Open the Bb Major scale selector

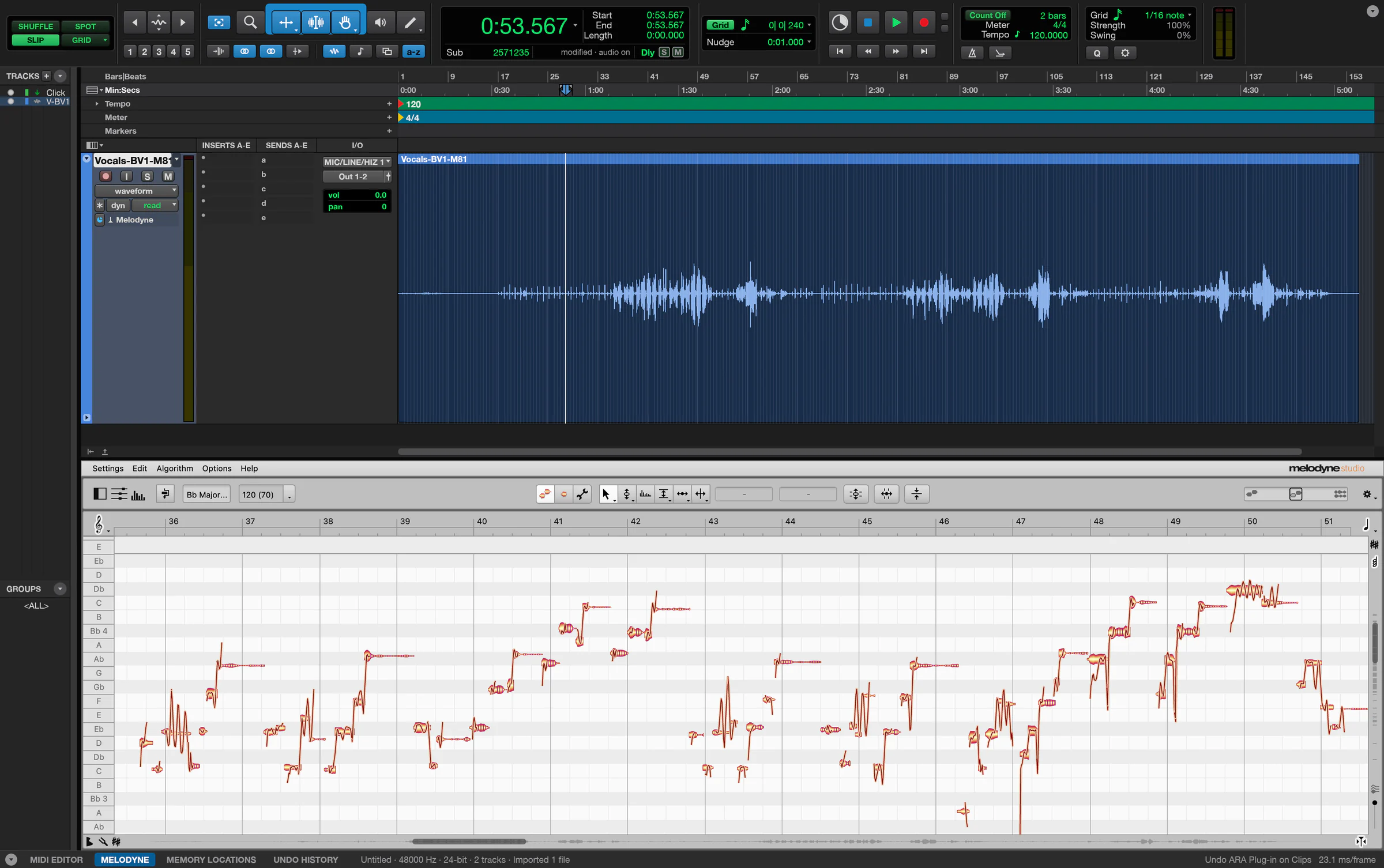pos(206,494)
